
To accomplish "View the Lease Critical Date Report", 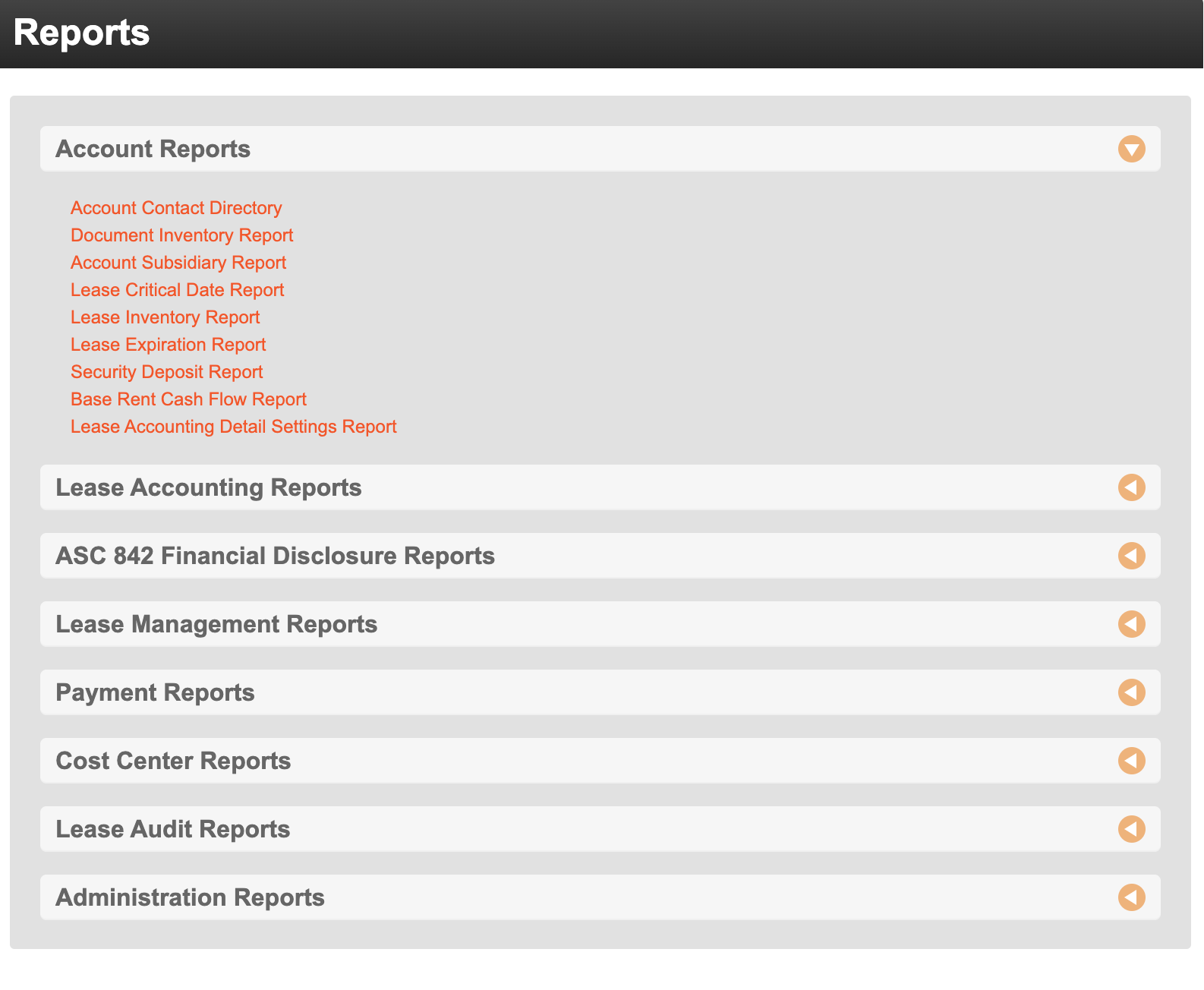I will click(178, 290).
